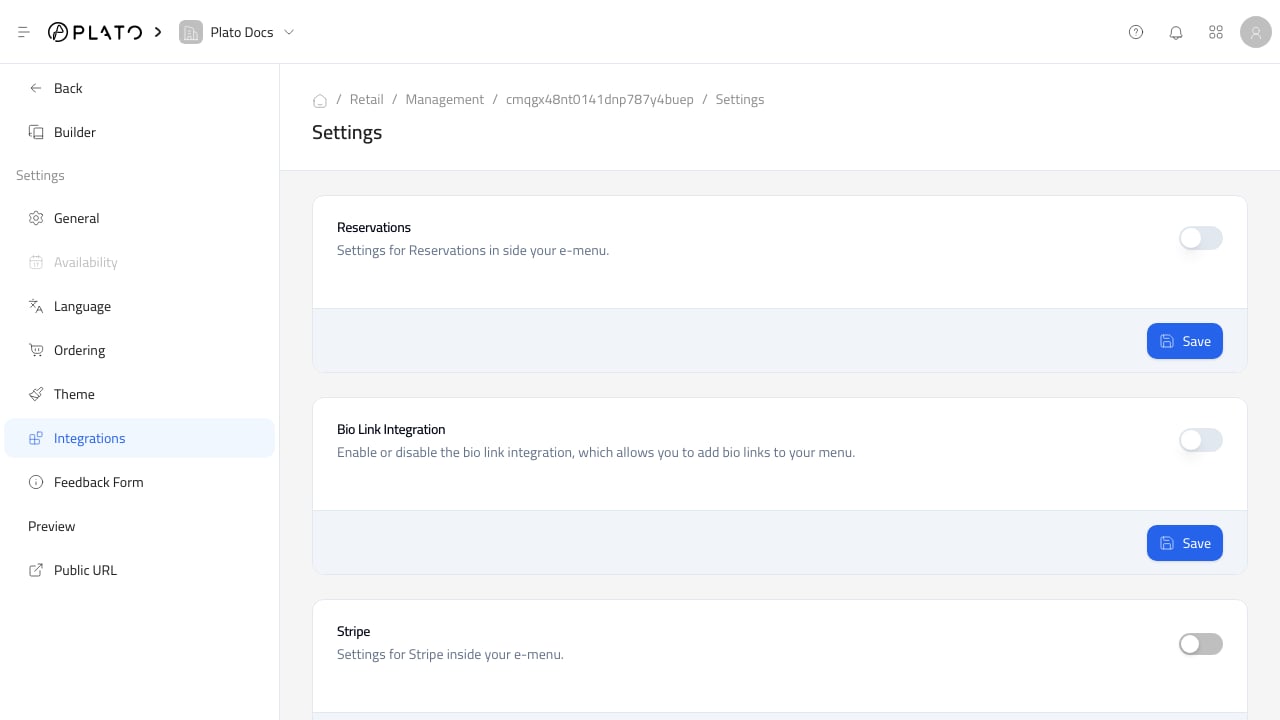This screenshot has height=720, width=1280.
Task: Click the Plato Docs organization icon
Action: 190,32
